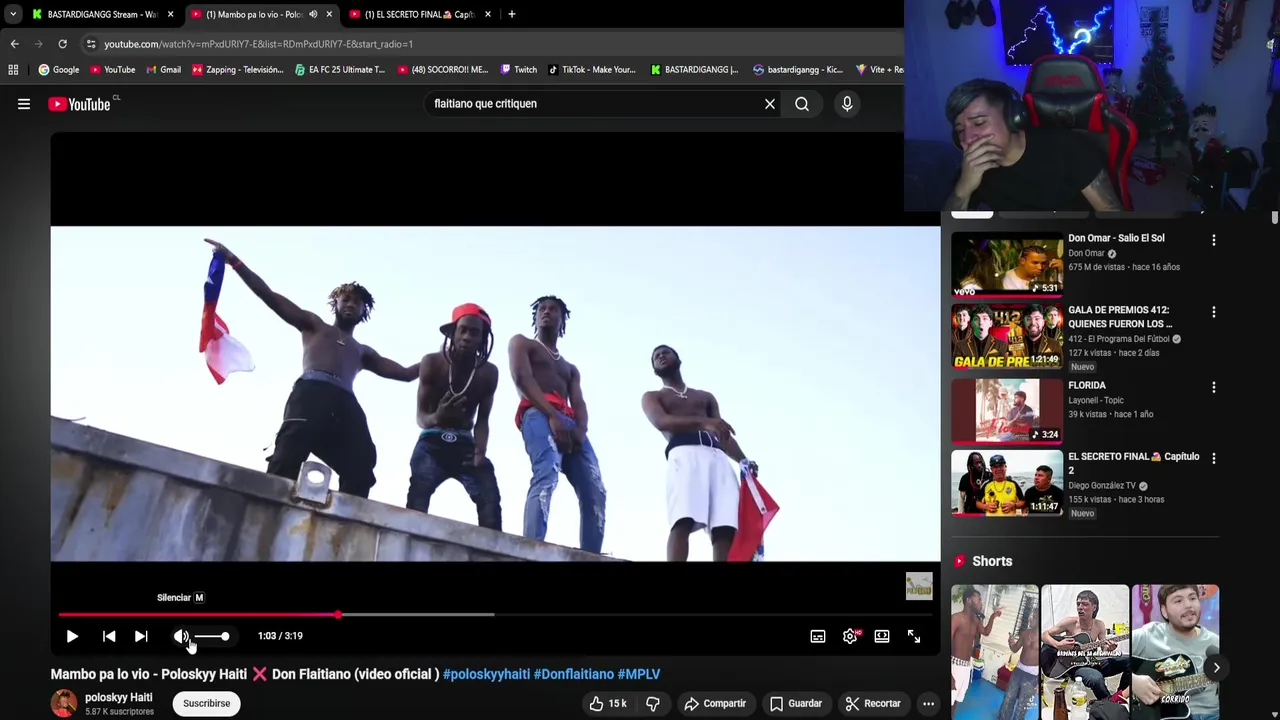The width and height of the screenshot is (1280, 720).
Task: Open the poloskyy Haiti channel avatar
Action: [64, 703]
